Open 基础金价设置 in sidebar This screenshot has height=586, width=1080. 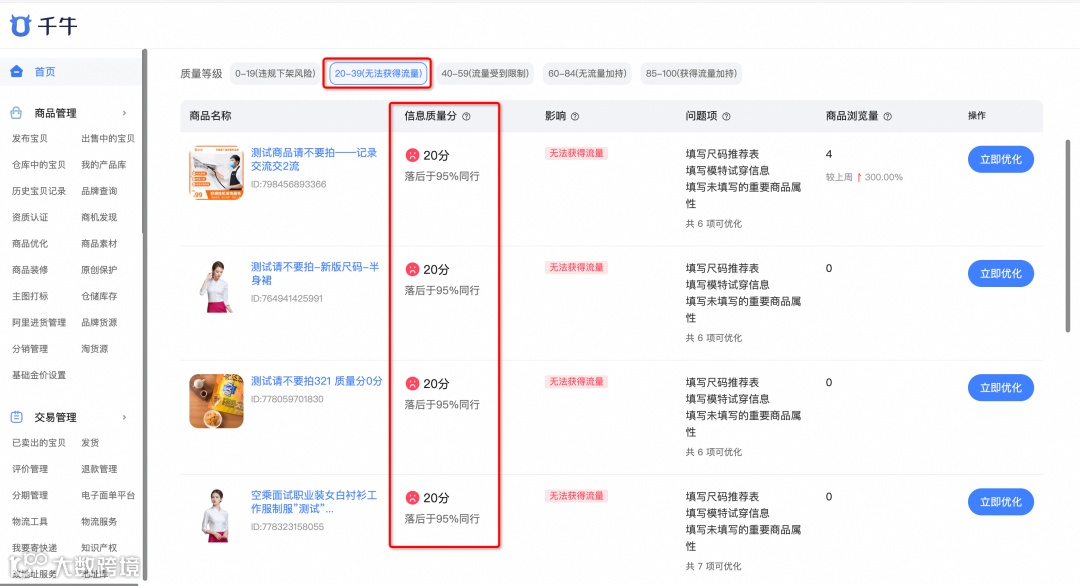(x=39, y=375)
